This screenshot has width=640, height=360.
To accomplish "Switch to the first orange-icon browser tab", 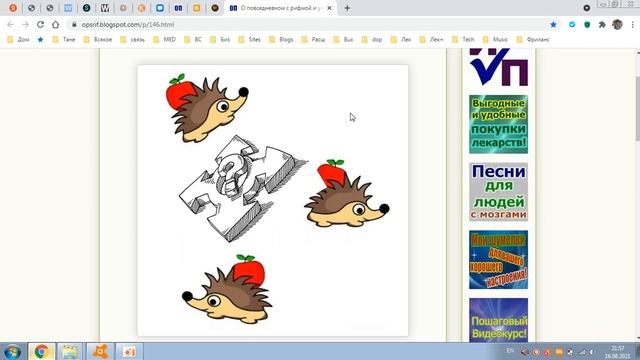I will [13, 8].
